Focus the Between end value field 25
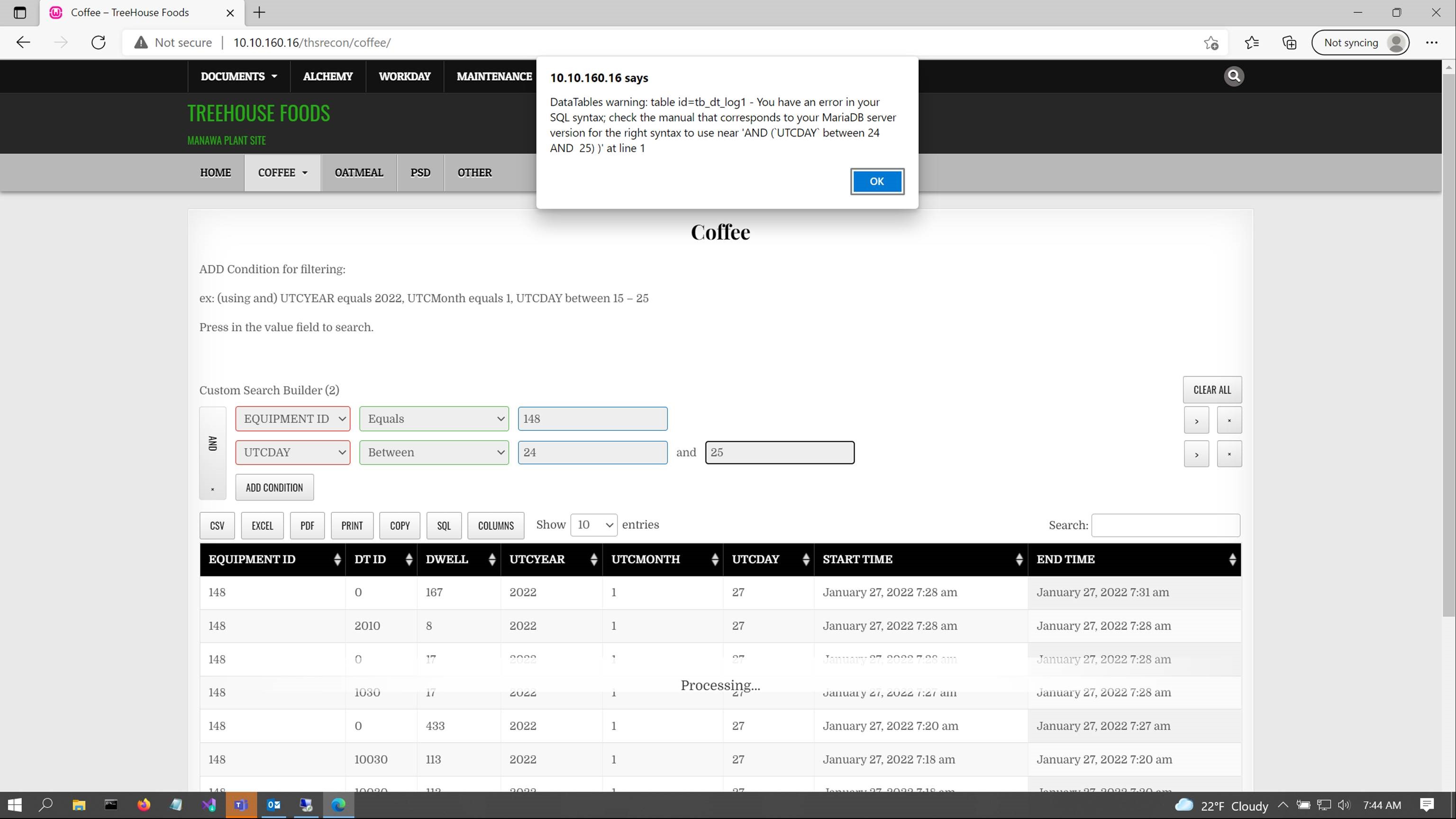Viewport: 1456px width, 819px height. pos(780,452)
